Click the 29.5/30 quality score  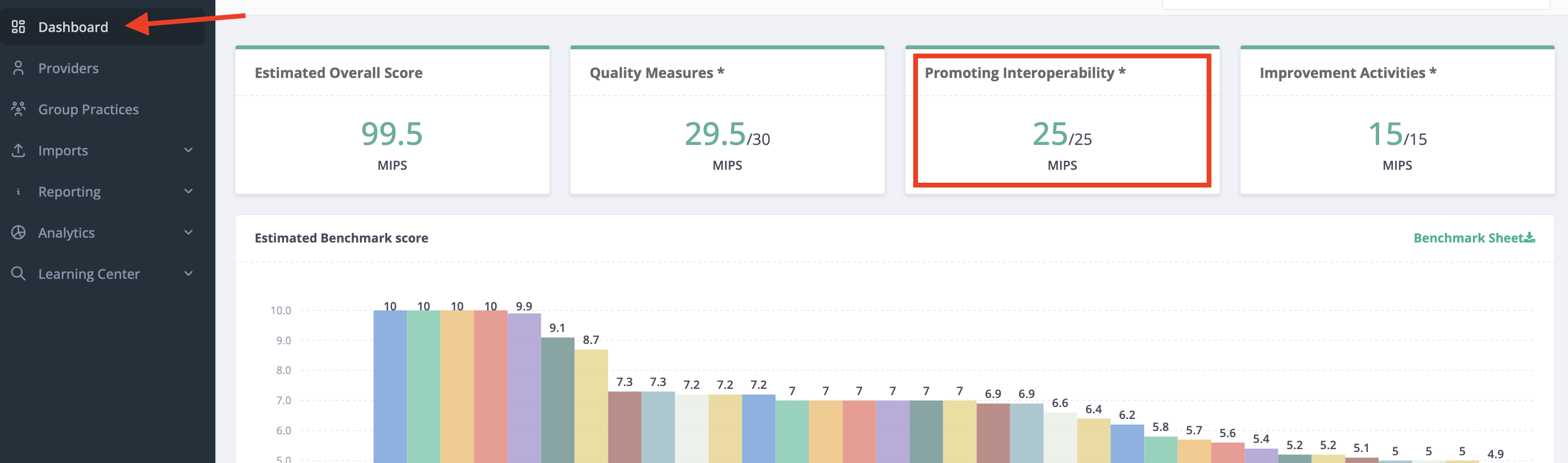(728, 134)
